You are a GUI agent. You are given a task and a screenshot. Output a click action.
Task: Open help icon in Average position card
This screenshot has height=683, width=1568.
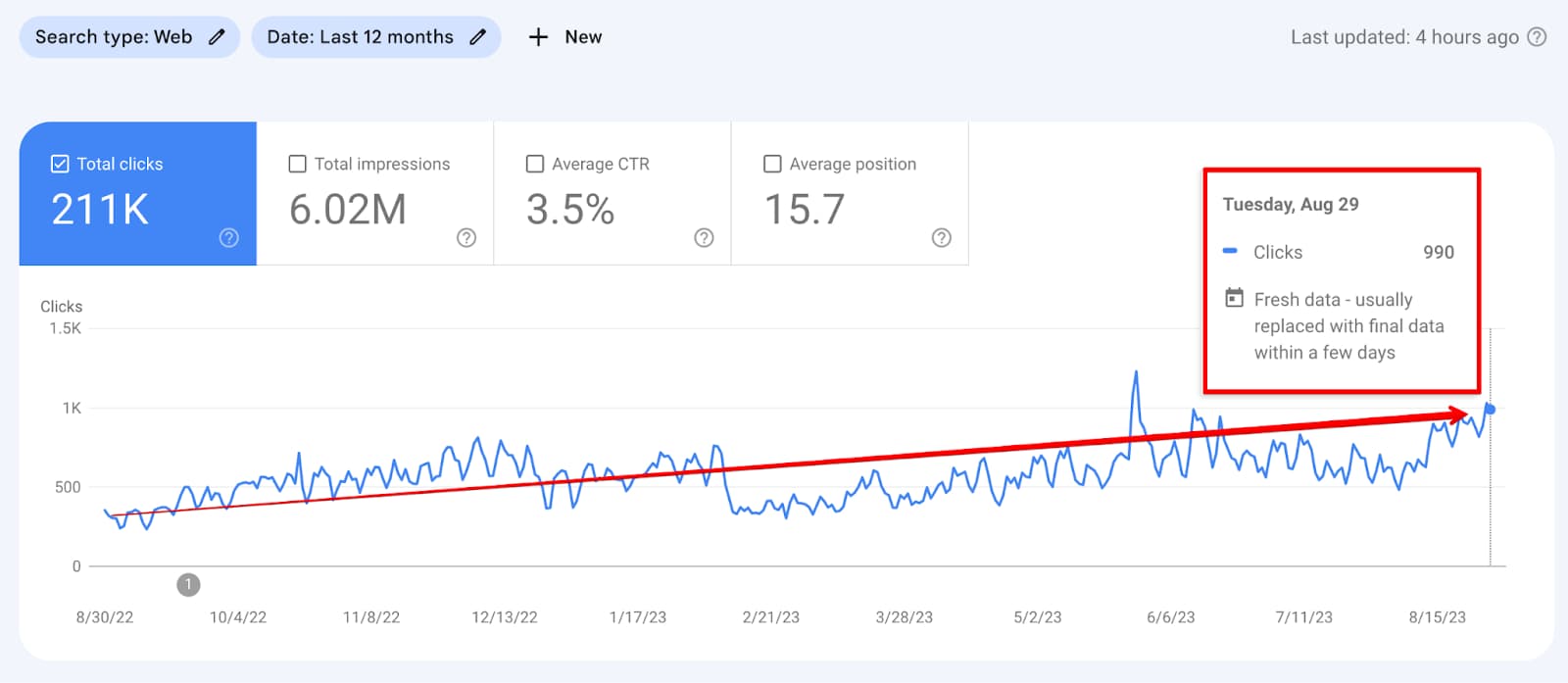click(x=941, y=238)
